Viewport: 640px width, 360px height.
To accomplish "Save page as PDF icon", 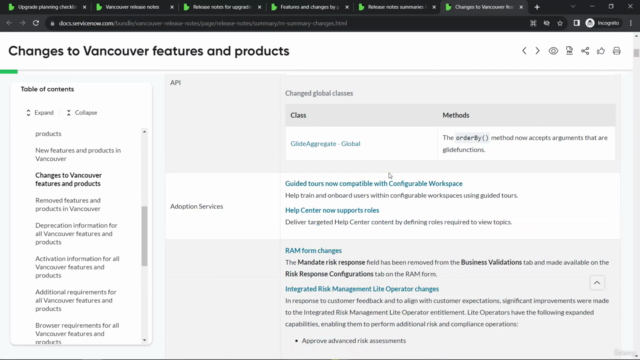I will [569, 51].
